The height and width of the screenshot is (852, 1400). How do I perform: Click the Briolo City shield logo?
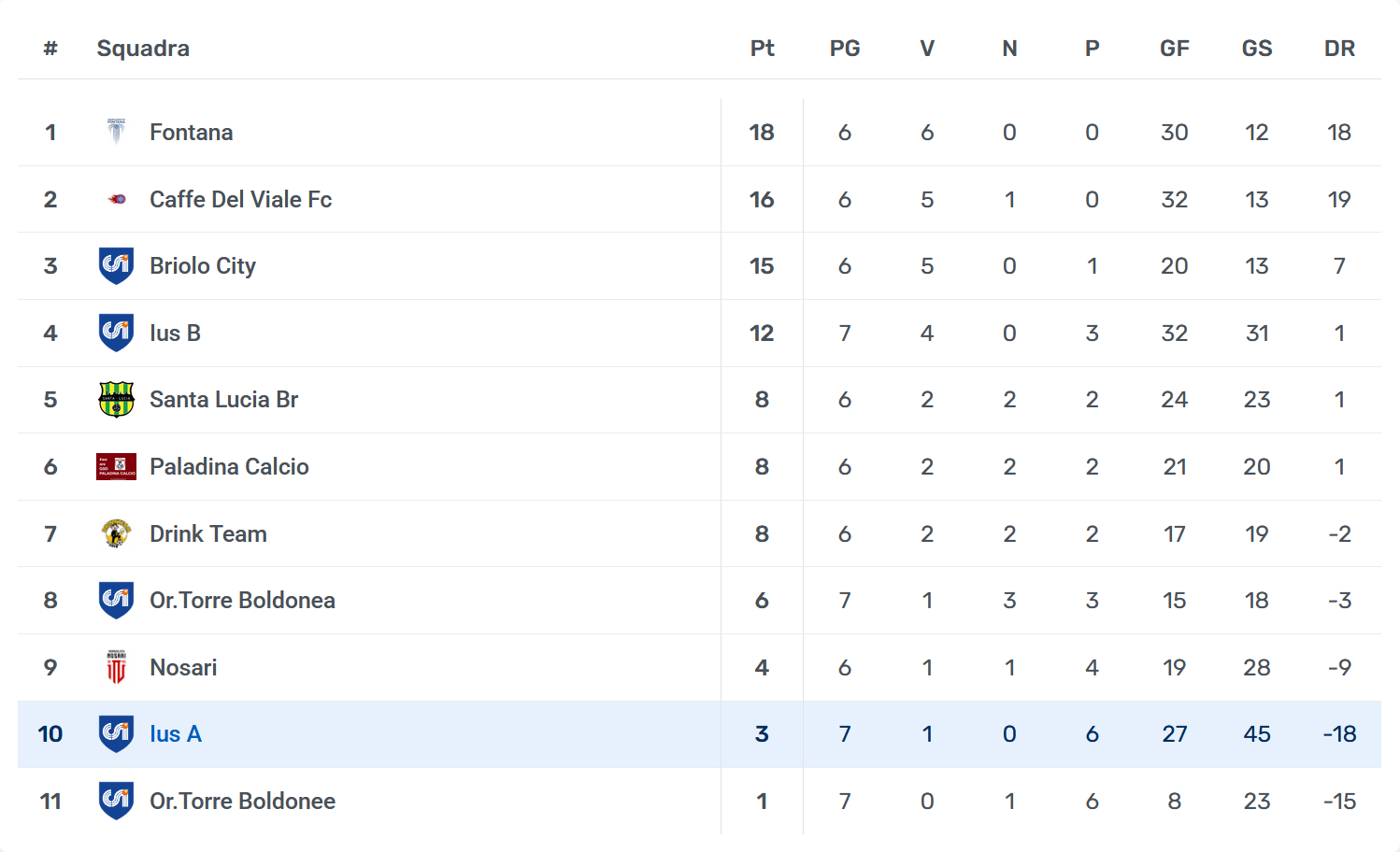tap(116, 266)
